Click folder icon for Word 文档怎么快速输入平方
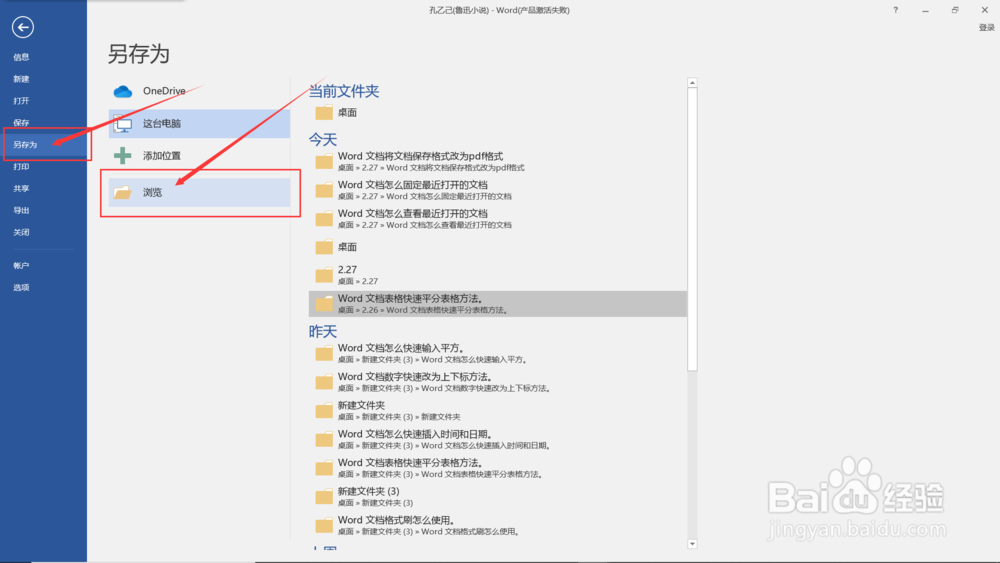 click(324, 353)
